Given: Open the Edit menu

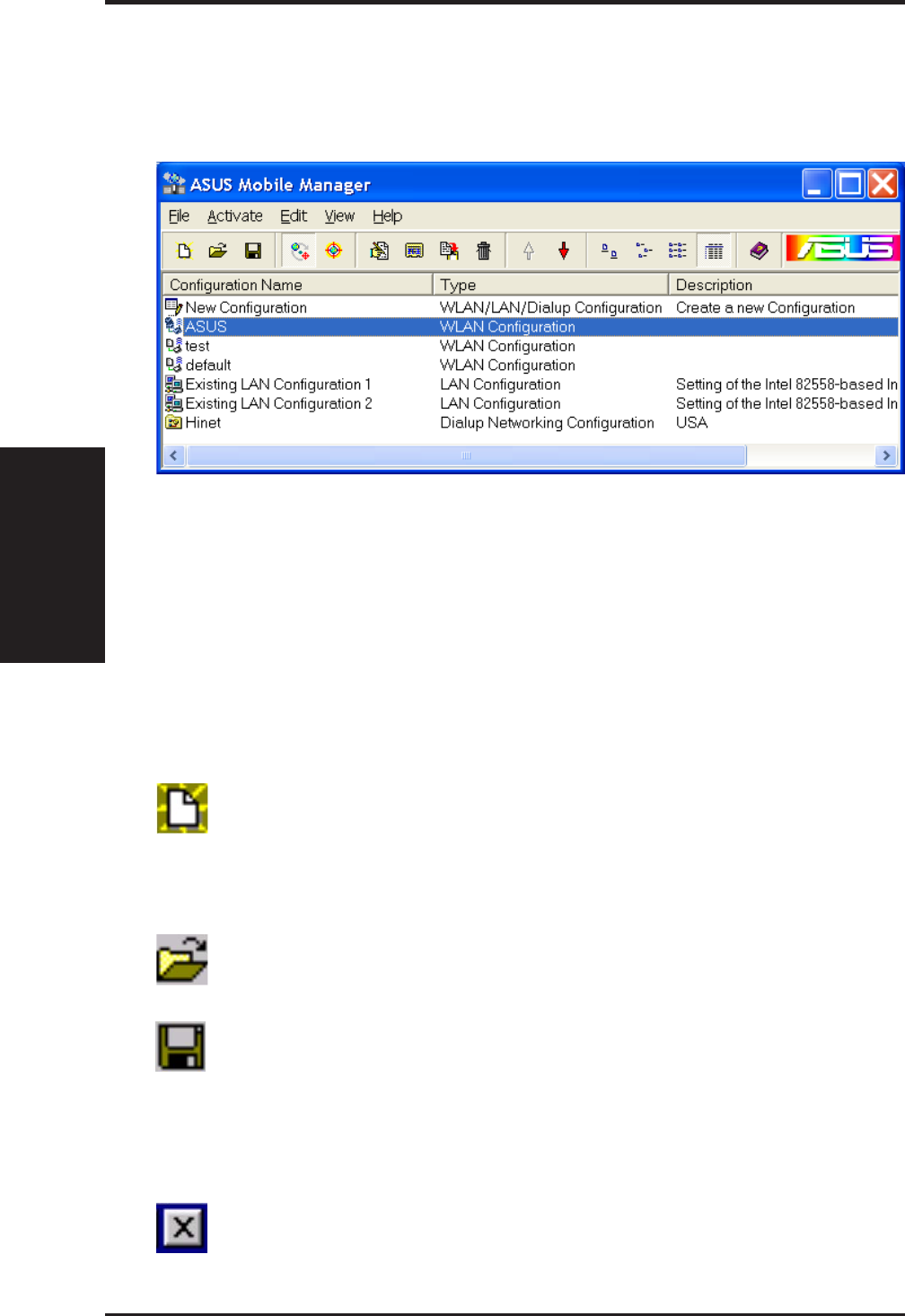Looking at the screenshot, I should pos(294,216).
